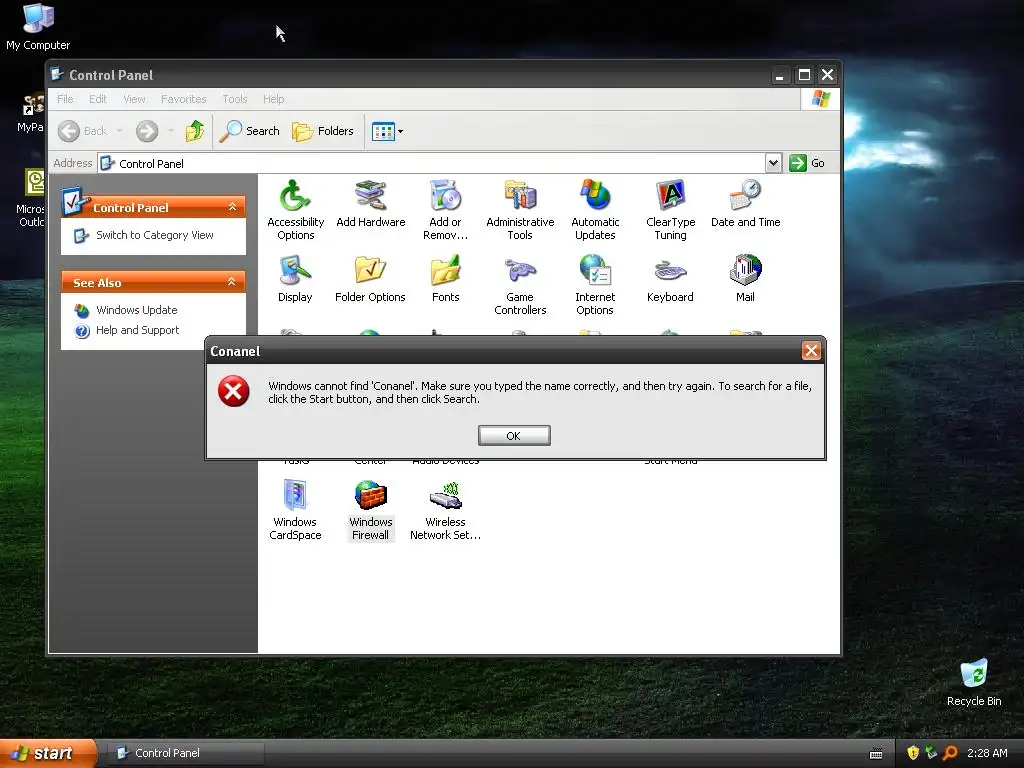The height and width of the screenshot is (768, 1024).
Task: Close the Conanel error dialog
Action: pyautogui.click(x=811, y=351)
